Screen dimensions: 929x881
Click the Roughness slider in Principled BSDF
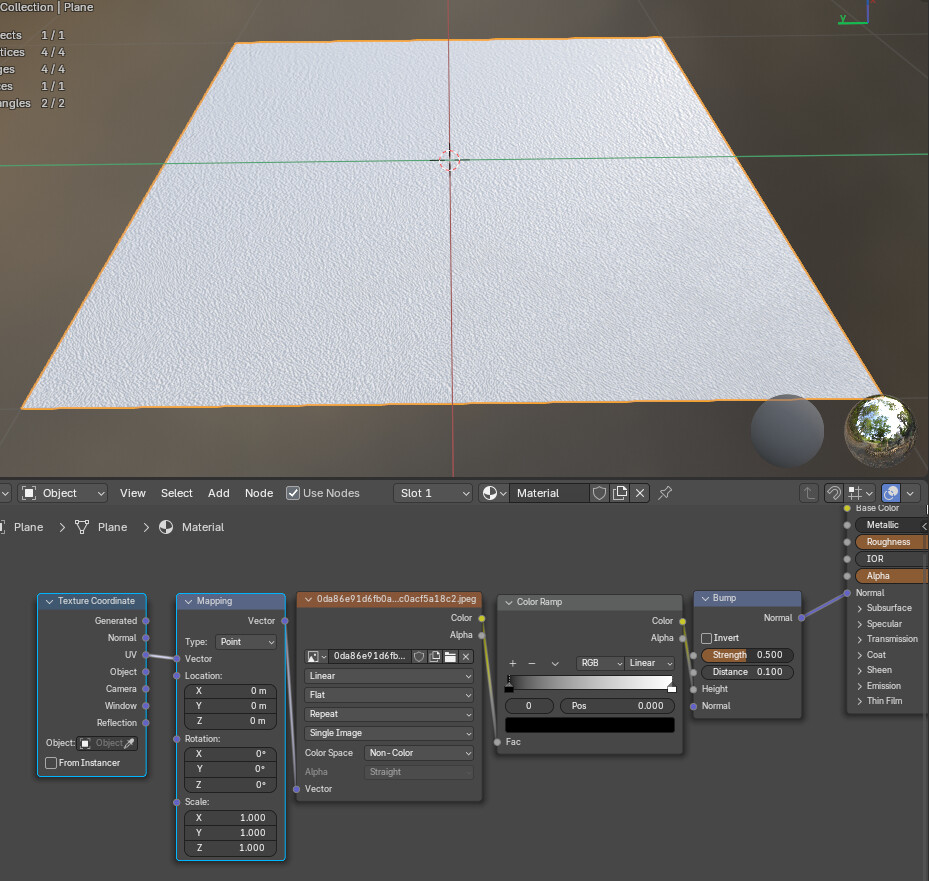point(890,542)
